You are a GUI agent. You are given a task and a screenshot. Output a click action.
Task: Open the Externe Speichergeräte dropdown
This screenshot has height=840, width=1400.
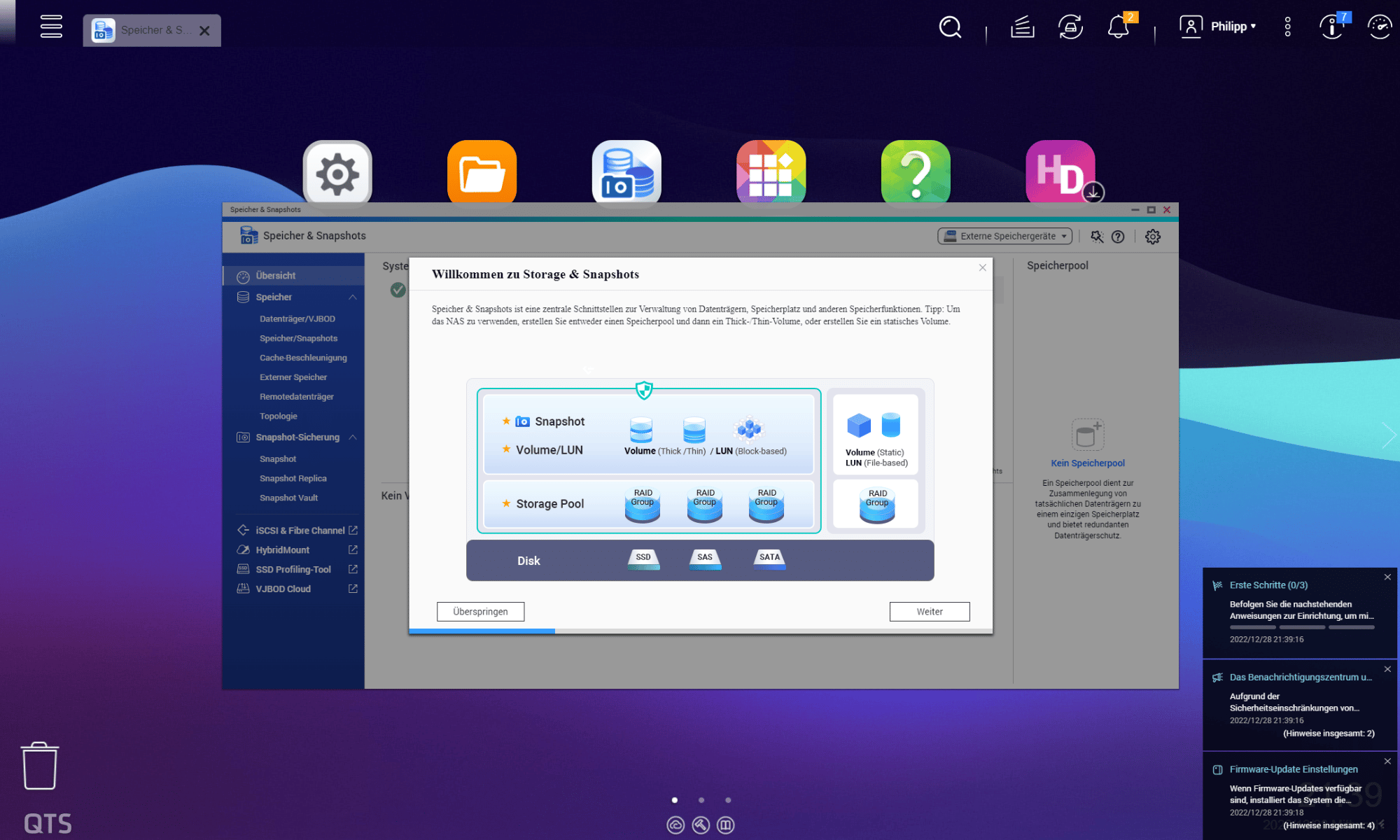(x=1004, y=237)
